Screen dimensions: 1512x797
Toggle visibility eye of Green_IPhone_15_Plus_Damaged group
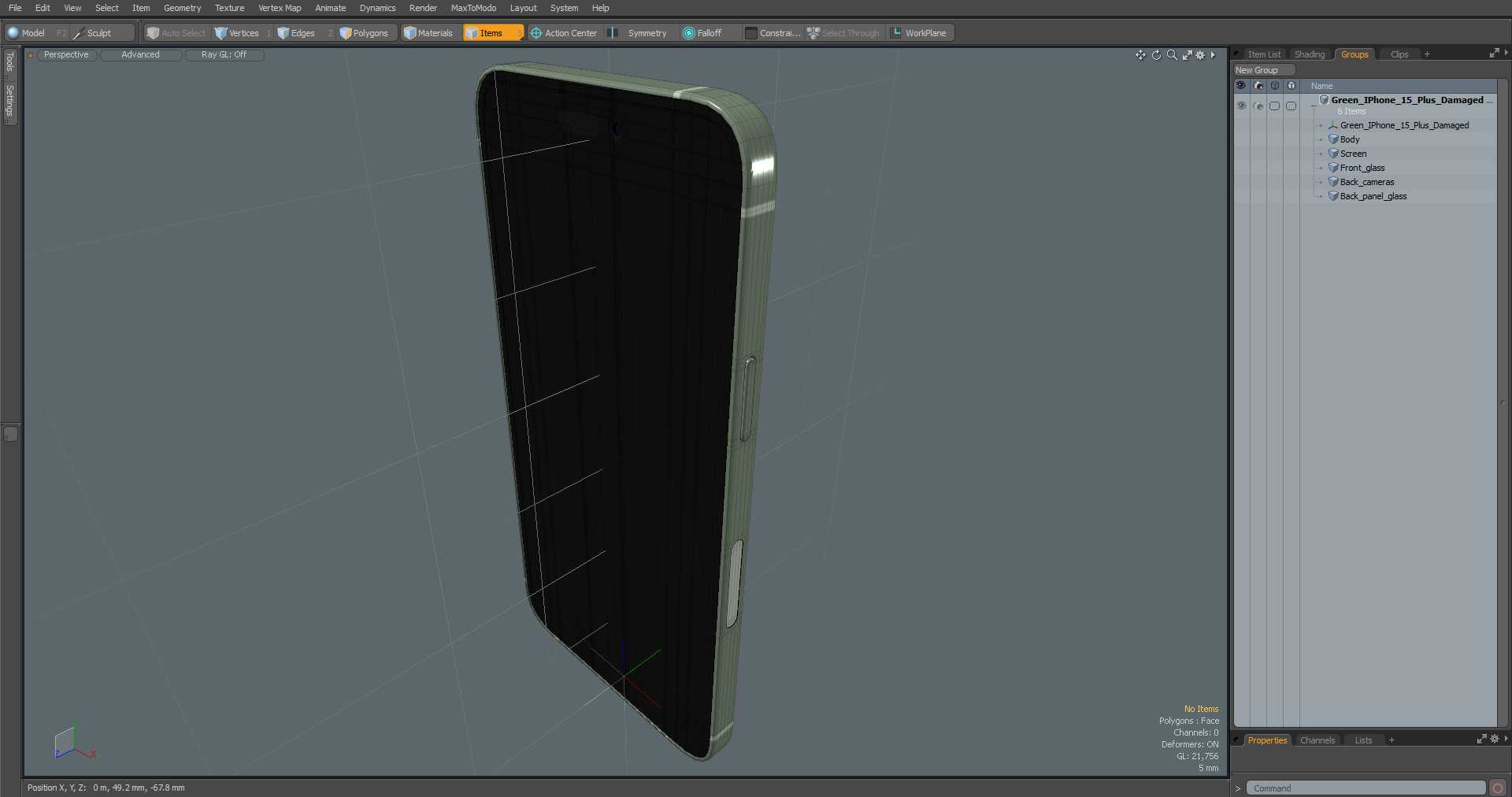point(1241,106)
